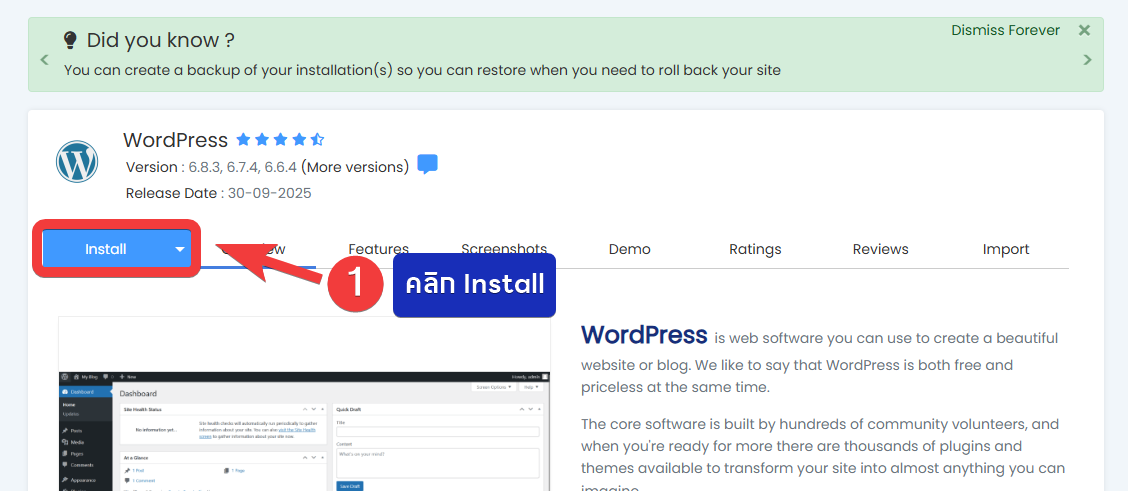1128x491 pixels.
Task: Click the WordPress dashboard screenshot preview
Action: (304, 420)
